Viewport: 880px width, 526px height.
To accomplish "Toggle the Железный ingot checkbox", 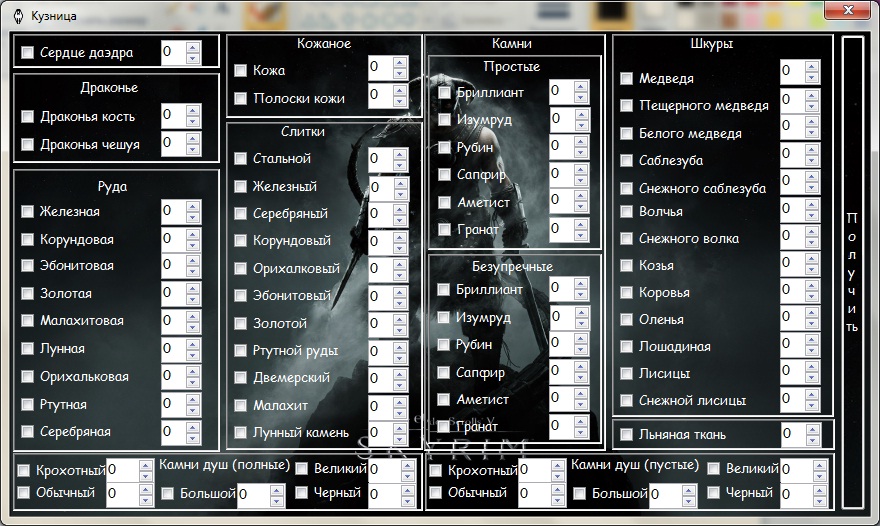I will [240, 186].
